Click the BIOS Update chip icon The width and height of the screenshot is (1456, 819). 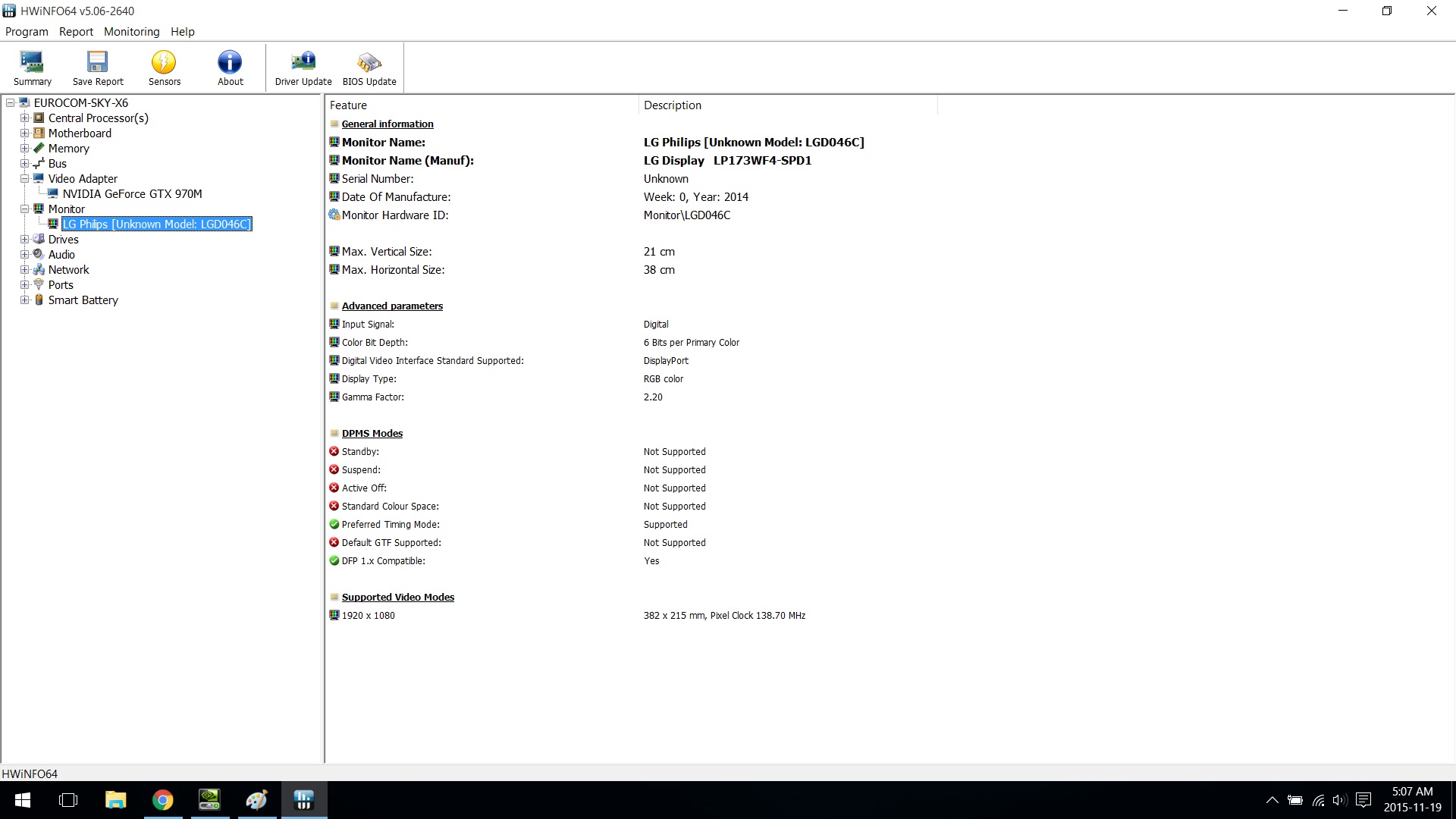point(369,67)
